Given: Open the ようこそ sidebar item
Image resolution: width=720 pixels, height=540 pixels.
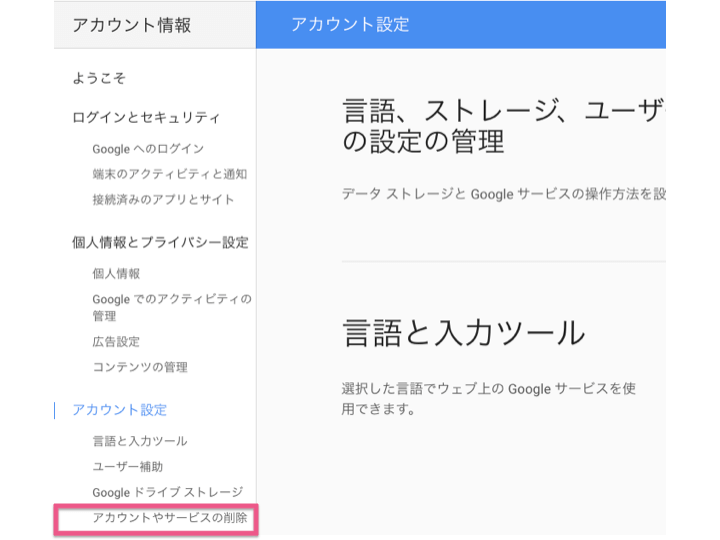Looking at the screenshot, I should (x=99, y=78).
